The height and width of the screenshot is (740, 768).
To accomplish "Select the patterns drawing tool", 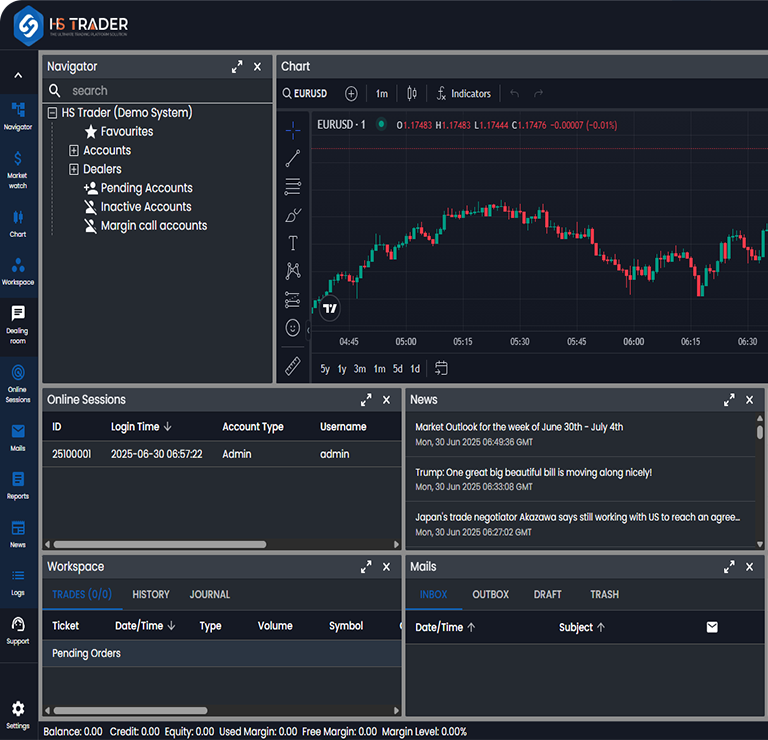I will 293,271.
